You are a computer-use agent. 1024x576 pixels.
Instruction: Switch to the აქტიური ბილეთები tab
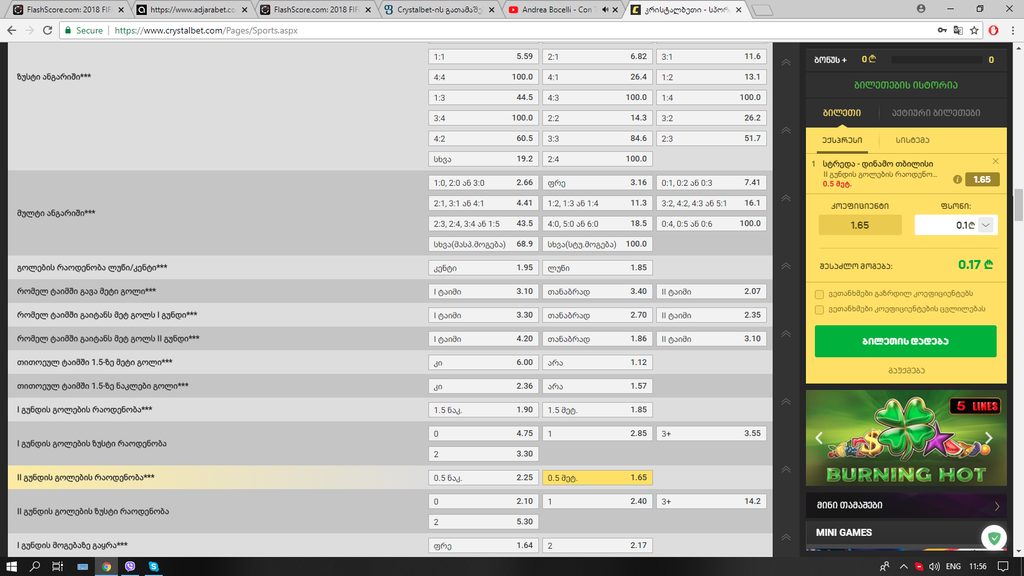[x=936, y=113]
